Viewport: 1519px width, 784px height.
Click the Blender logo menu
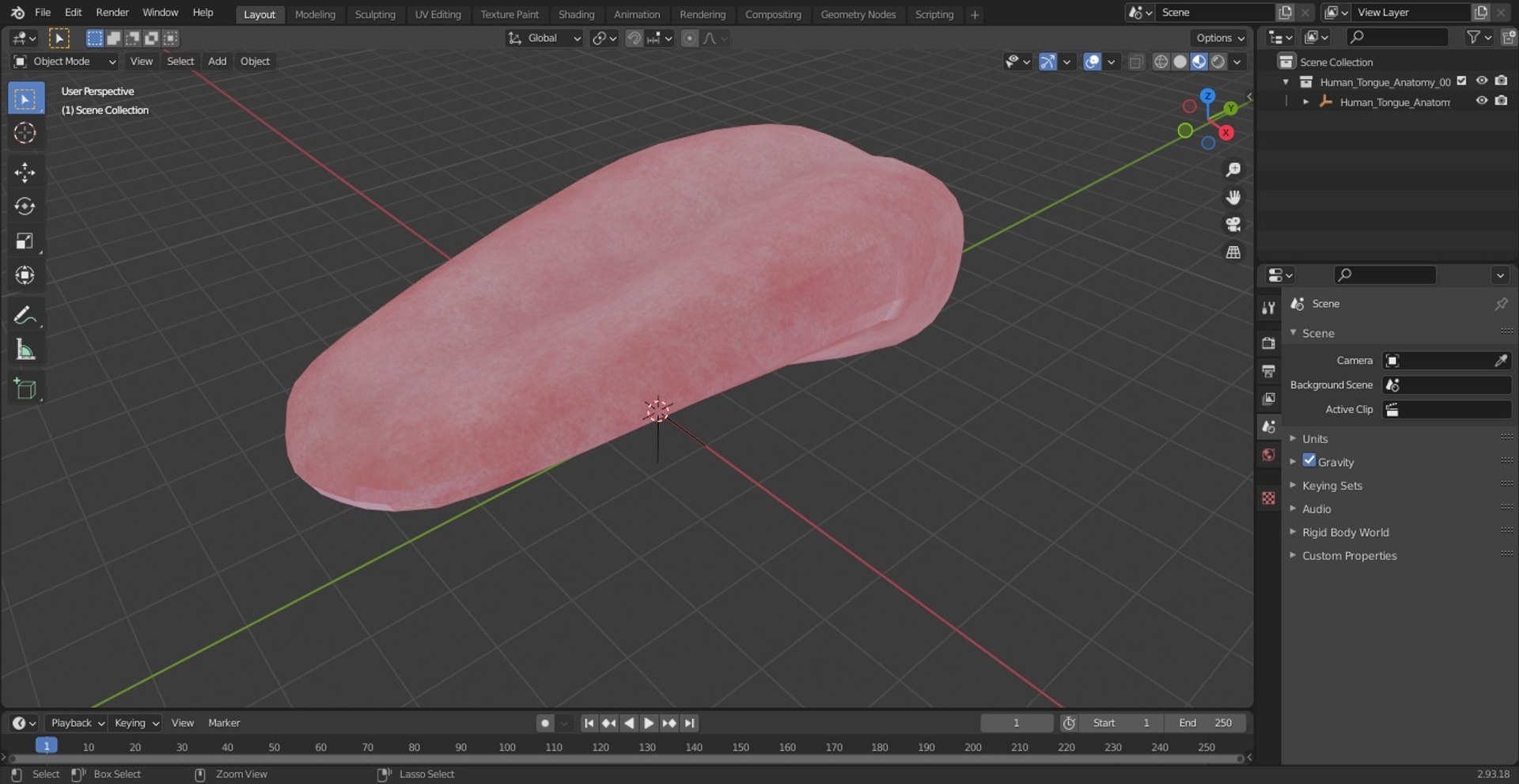(17, 13)
